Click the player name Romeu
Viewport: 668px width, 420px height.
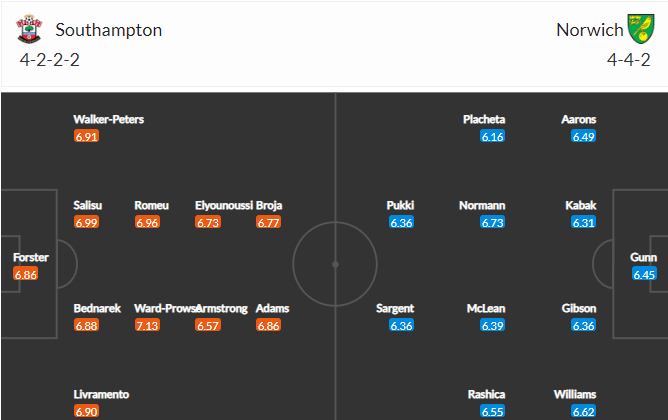[x=152, y=205]
